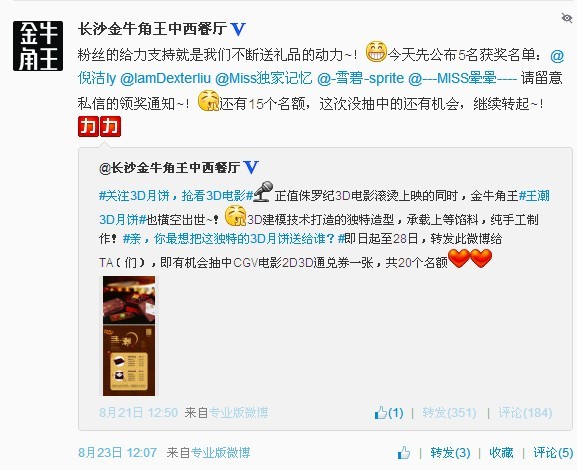Click 转发(3) to repost
577x470 pixels.
pyautogui.click(x=450, y=453)
